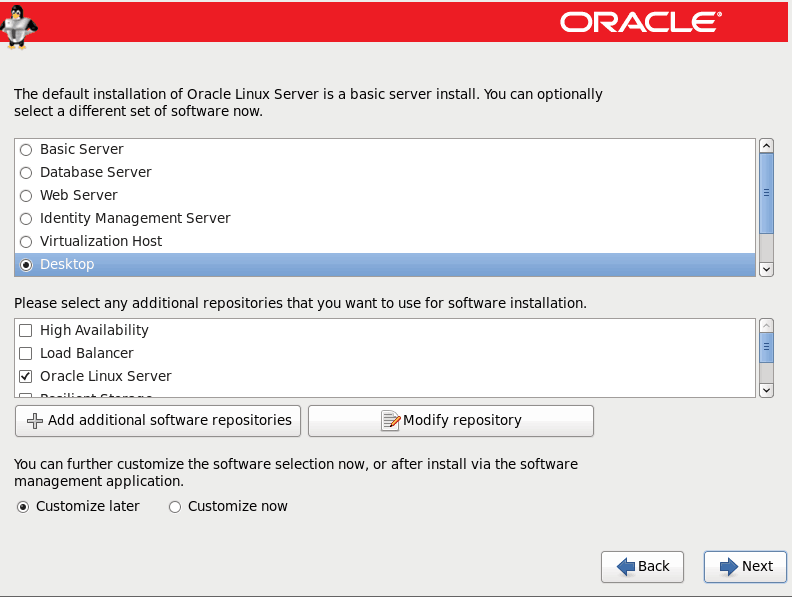
Task: Click the repository list scrollbar thumb
Action: (766, 347)
